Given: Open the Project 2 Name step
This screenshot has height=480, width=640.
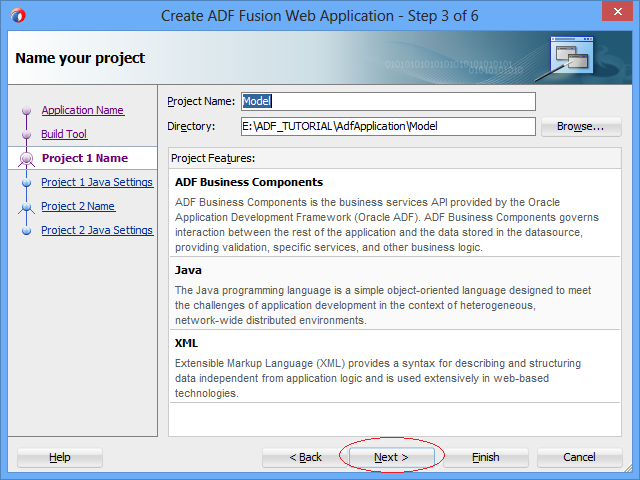Looking at the screenshot, I should coord(78,206).
